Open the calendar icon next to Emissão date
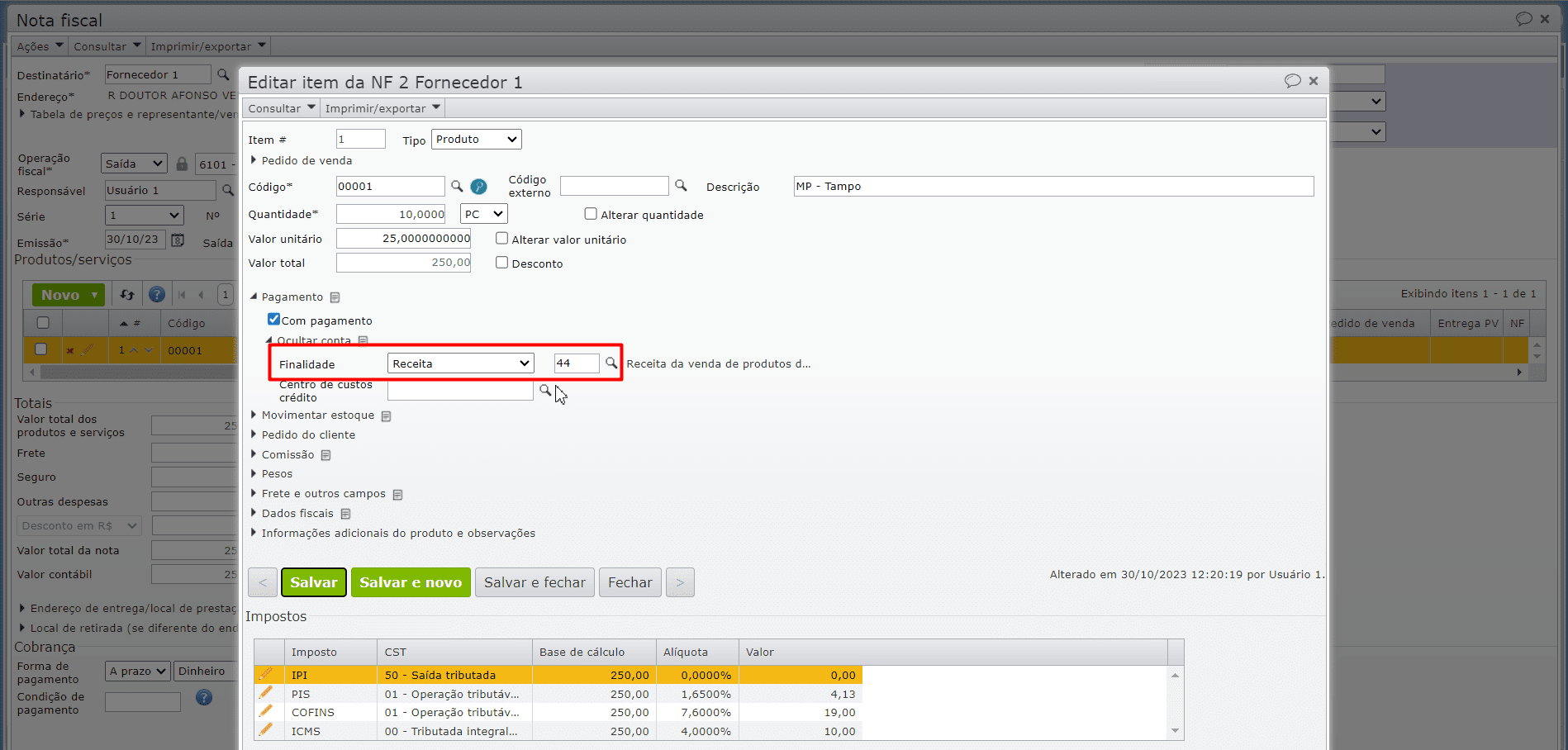Viewport: 1568px width, 750px height. (177, 240)
